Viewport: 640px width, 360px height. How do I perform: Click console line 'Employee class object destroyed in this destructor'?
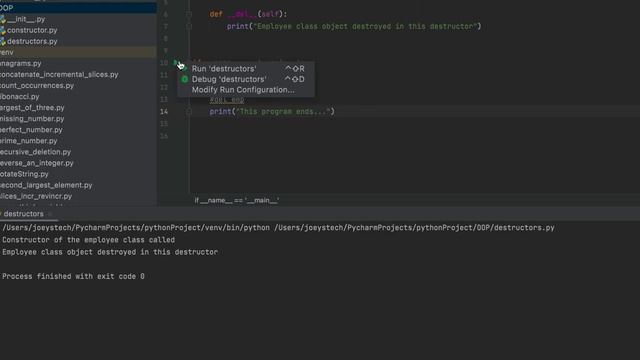click(110, 252)
